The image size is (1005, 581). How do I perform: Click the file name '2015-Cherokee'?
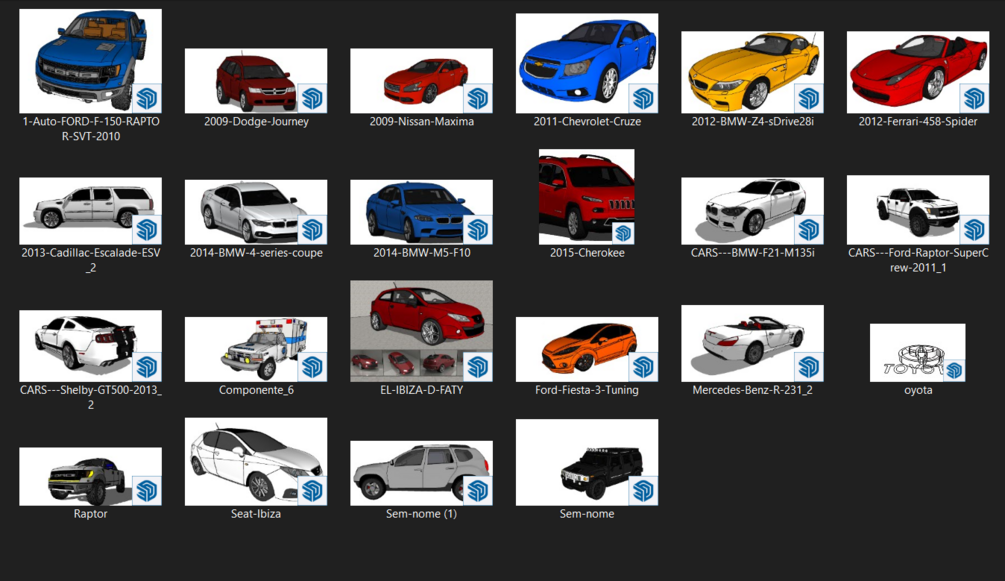pyautogui.click(x=587, y=253)
